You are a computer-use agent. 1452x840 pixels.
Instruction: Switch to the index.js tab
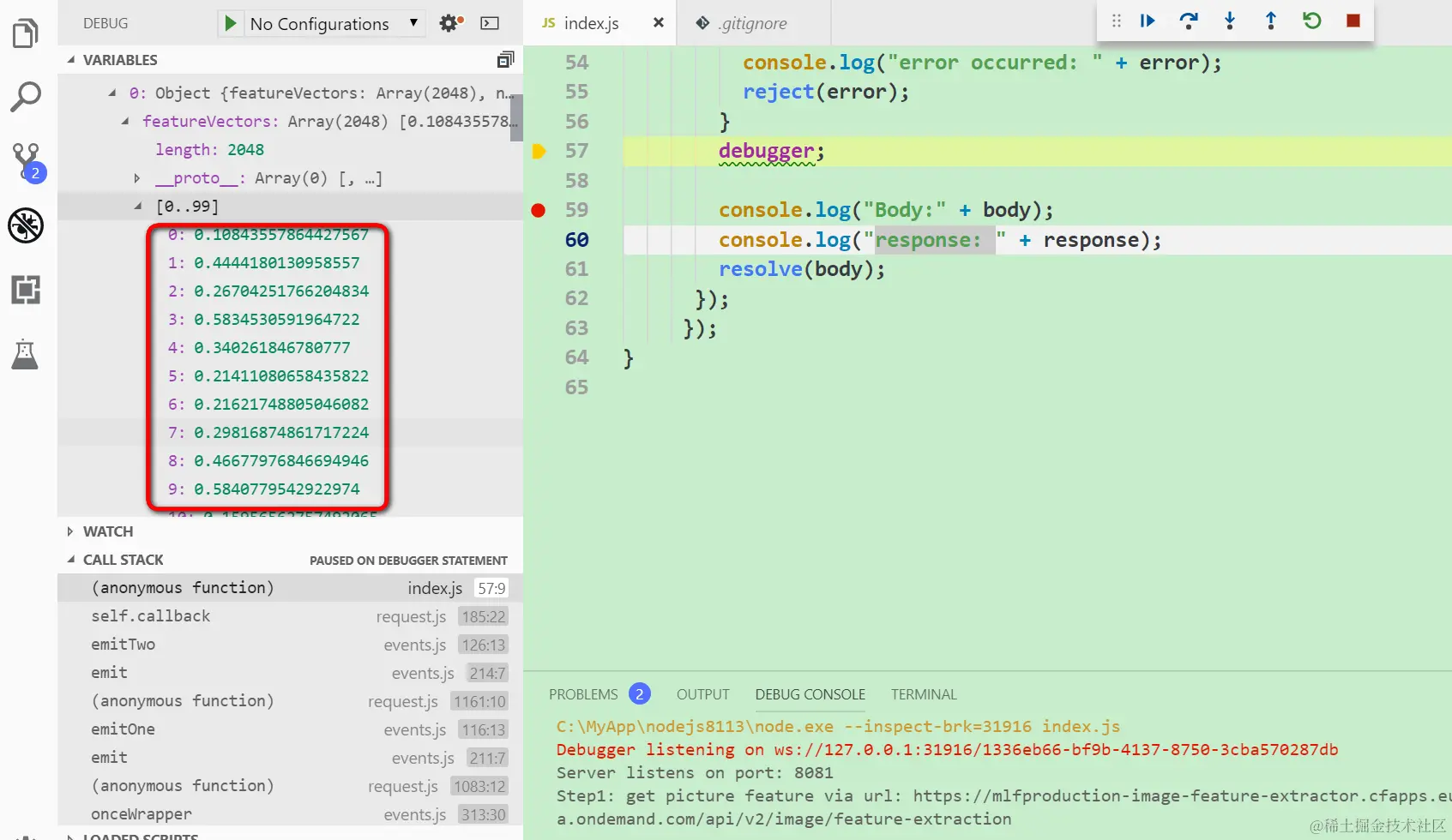(599, 23)
